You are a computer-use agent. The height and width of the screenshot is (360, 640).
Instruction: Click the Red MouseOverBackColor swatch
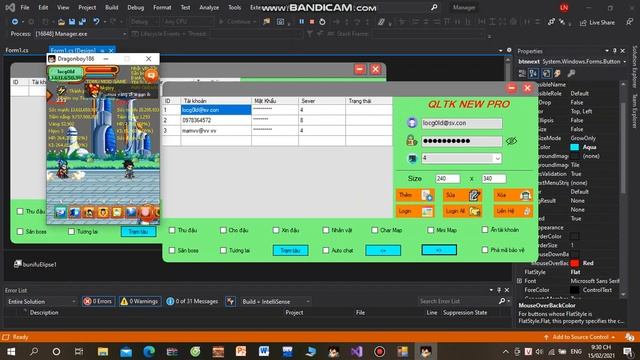point(574,263)
